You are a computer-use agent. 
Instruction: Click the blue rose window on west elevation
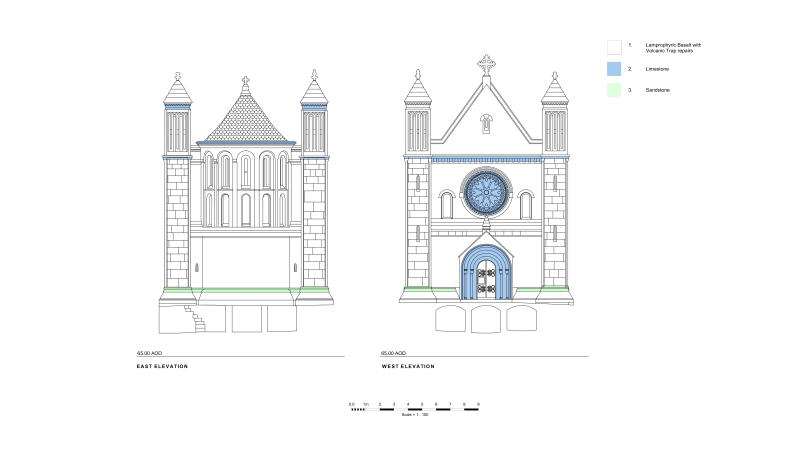click(x=486, y=193)
